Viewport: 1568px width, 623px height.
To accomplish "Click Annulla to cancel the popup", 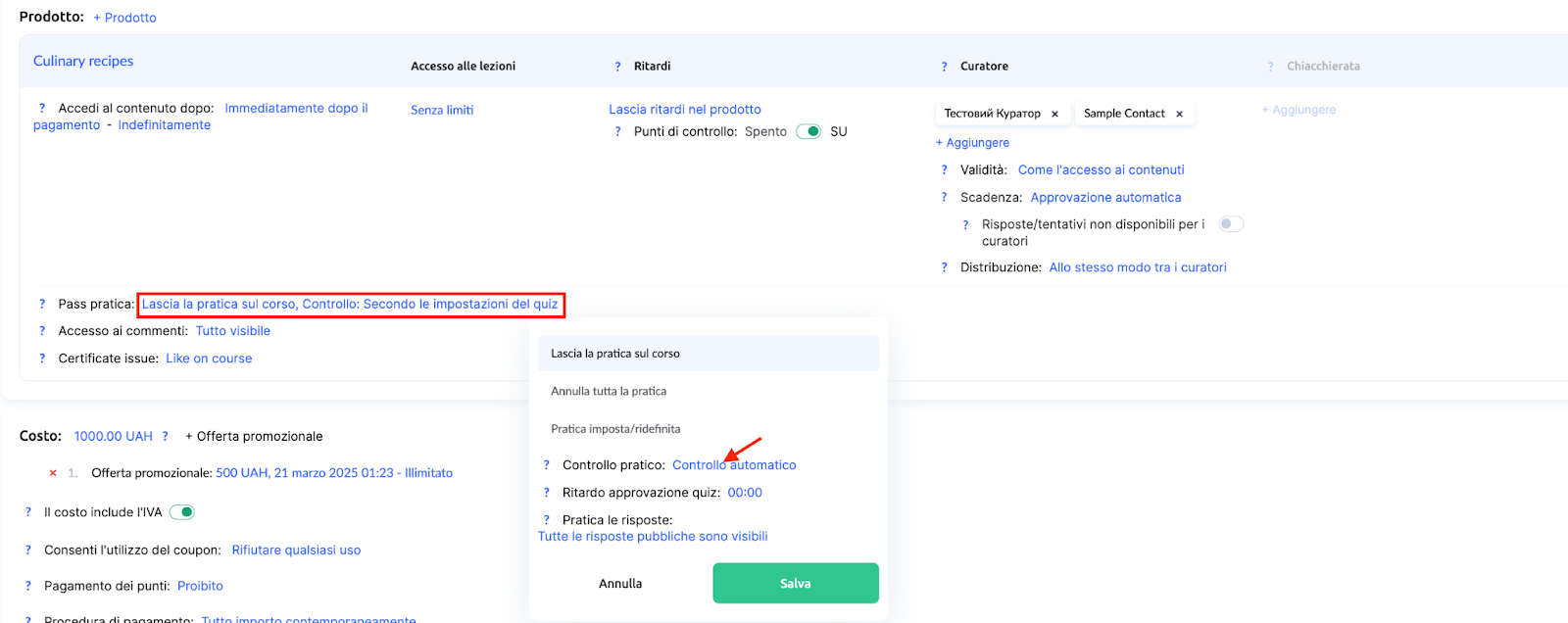I will (620, 584).
